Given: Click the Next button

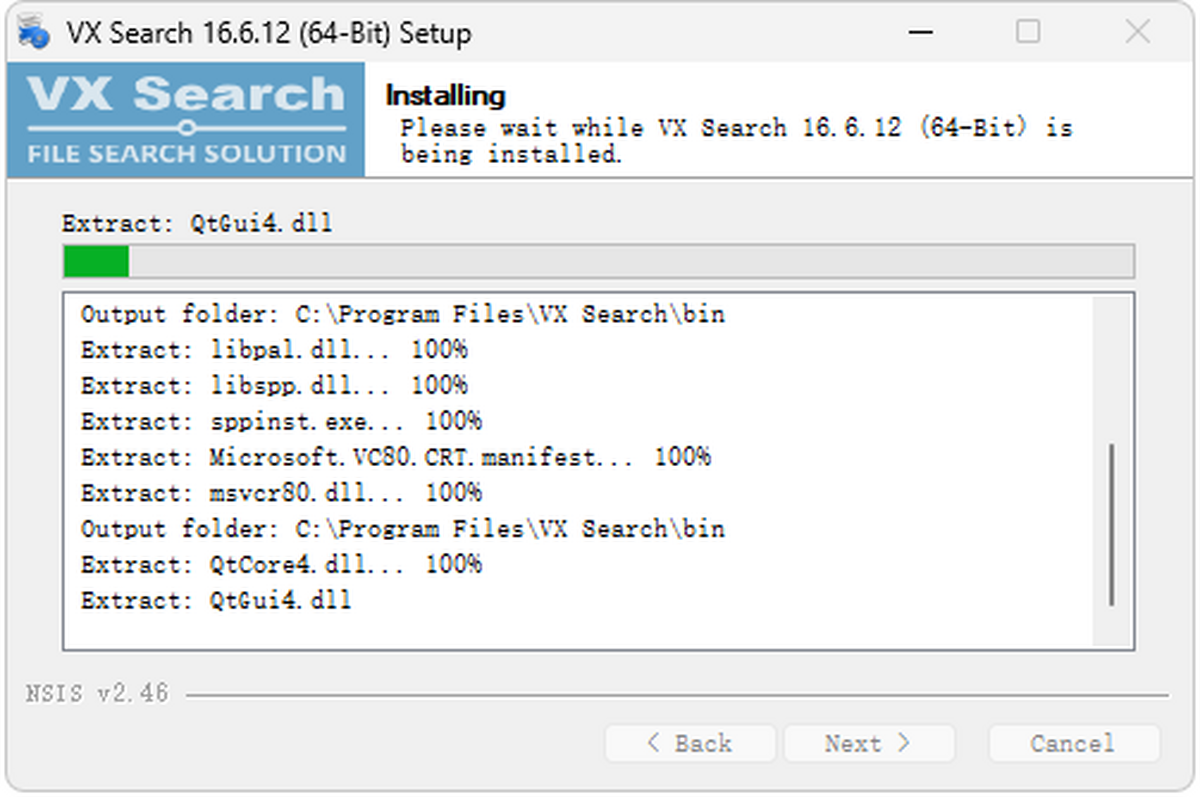Looking at the screenshot, I should pos(869,743).
